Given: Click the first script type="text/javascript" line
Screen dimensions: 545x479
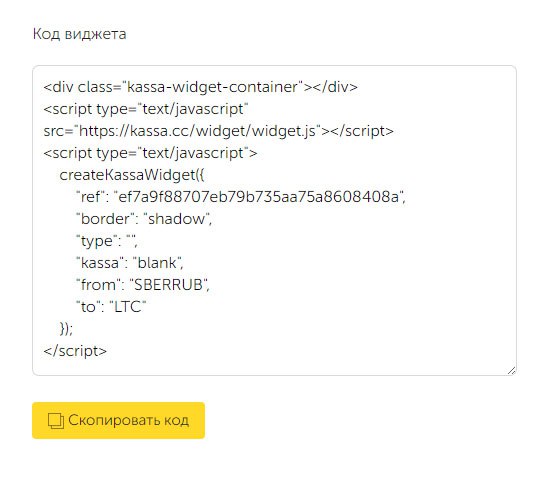Looking at the screenshot, I should point(146,109).
